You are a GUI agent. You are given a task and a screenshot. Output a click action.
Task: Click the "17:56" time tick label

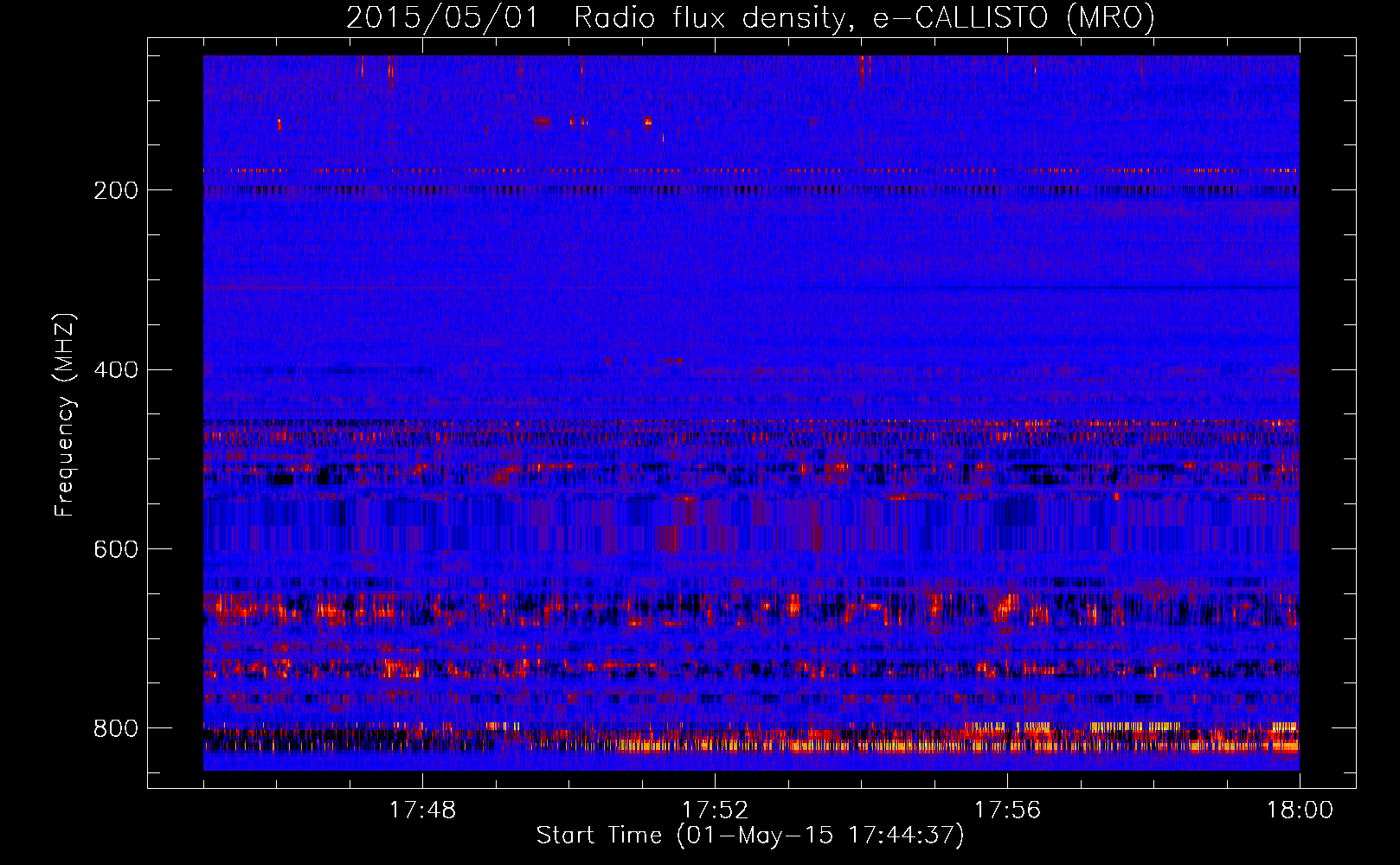pyautogui.click(x=1007, y=811)
